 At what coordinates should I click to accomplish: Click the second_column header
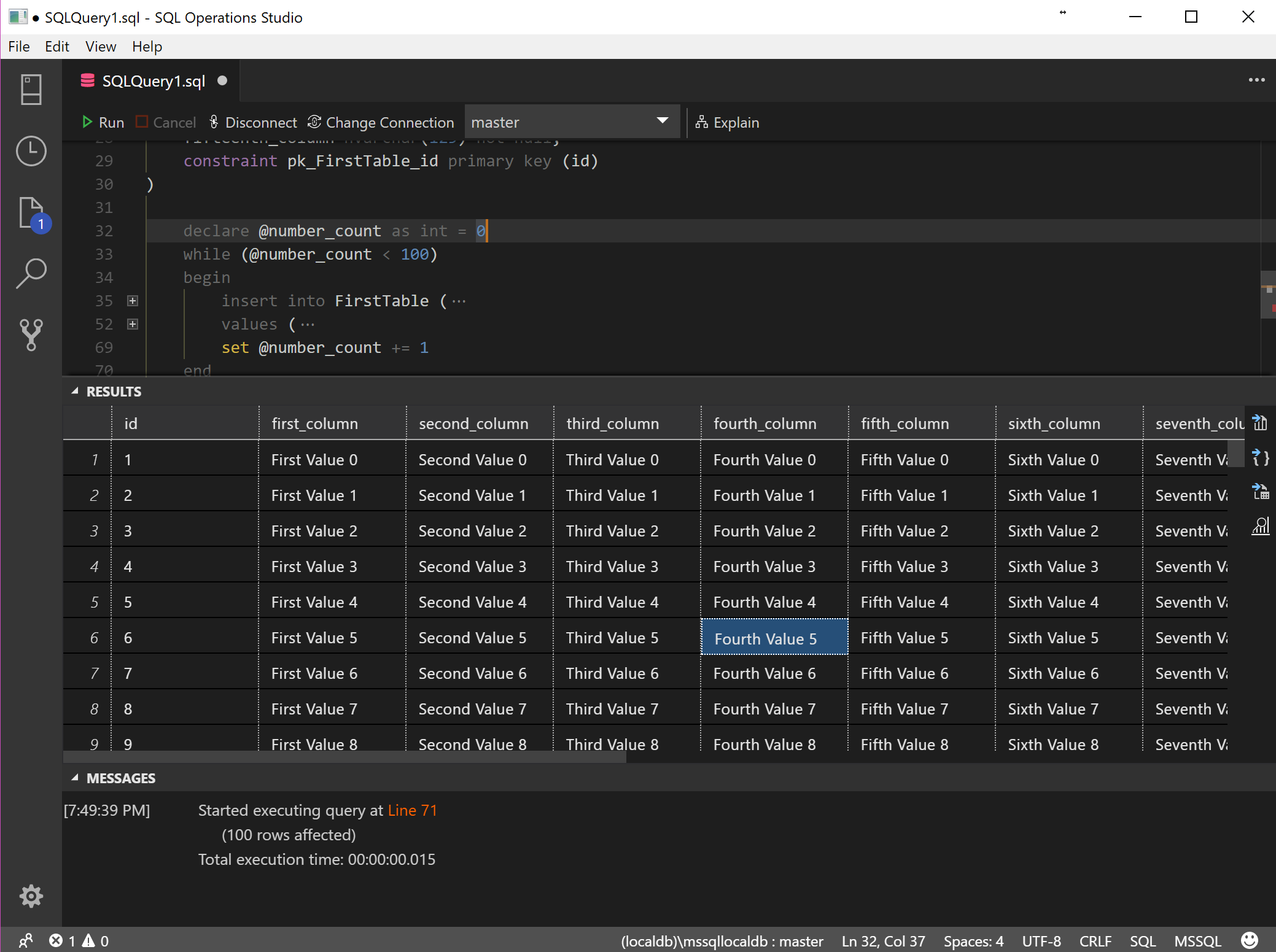480,424
